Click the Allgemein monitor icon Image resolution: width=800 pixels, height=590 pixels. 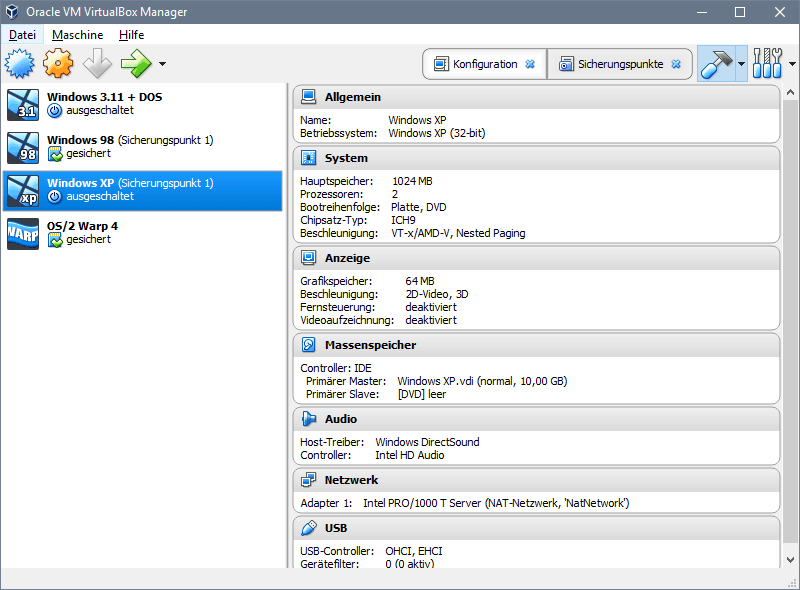click(x=309, y=97)
